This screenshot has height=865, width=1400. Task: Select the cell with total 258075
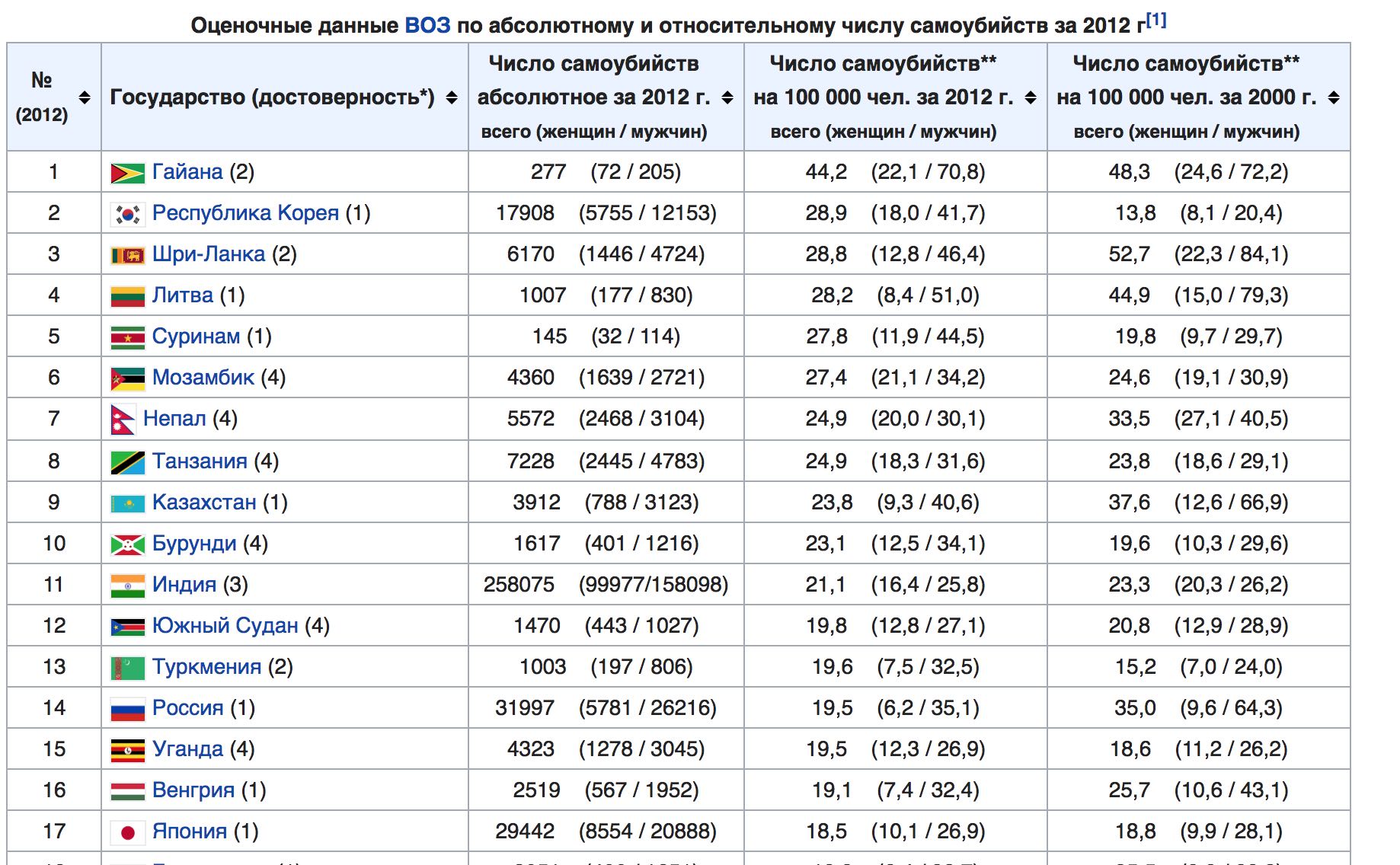[606, 585]
